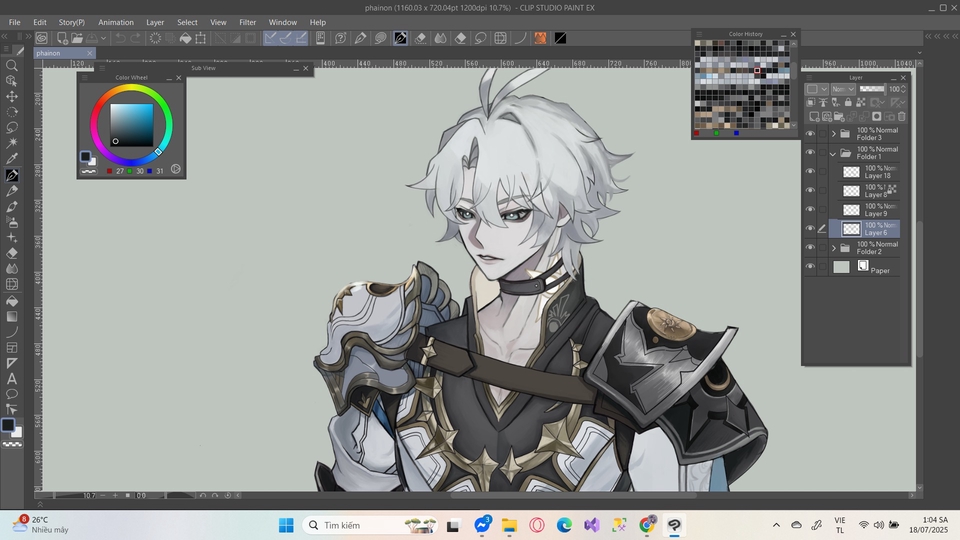
Task: Click the Clear selection dashed circle icon
Action: 156,38
